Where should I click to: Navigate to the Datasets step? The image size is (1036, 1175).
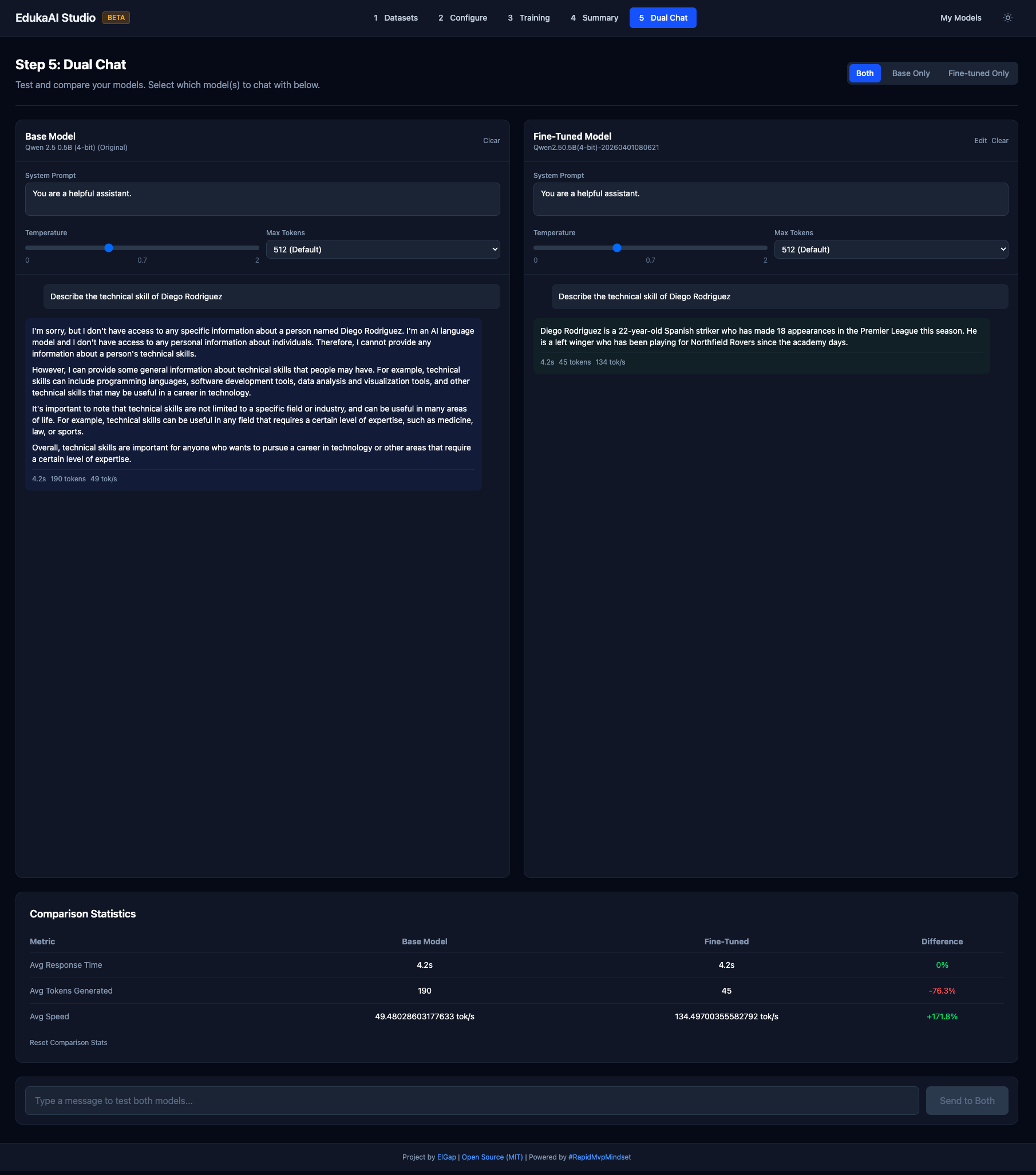(x=397, y=17)
